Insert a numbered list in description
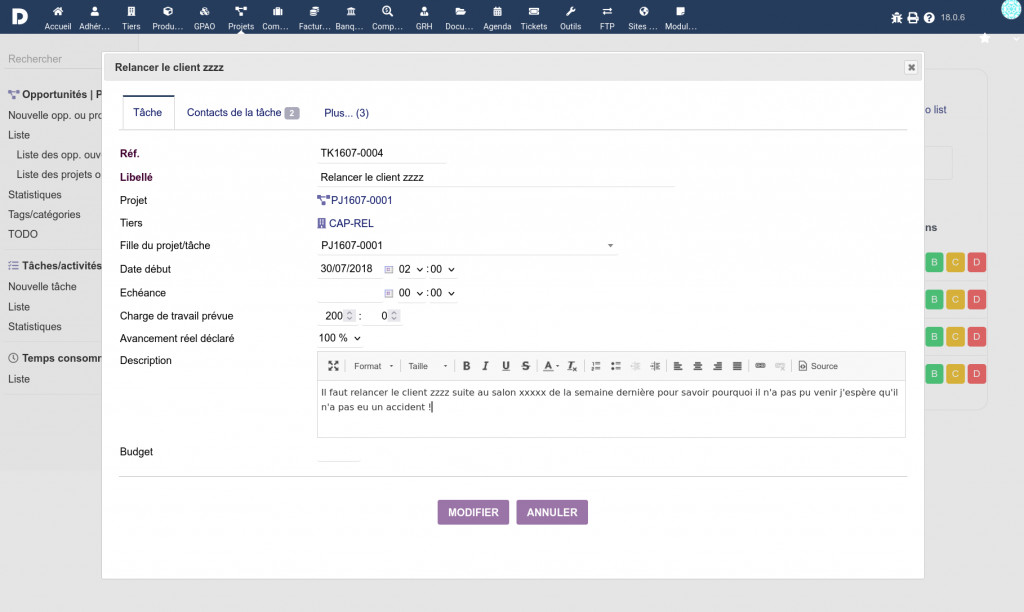 [x=596, y=366]
